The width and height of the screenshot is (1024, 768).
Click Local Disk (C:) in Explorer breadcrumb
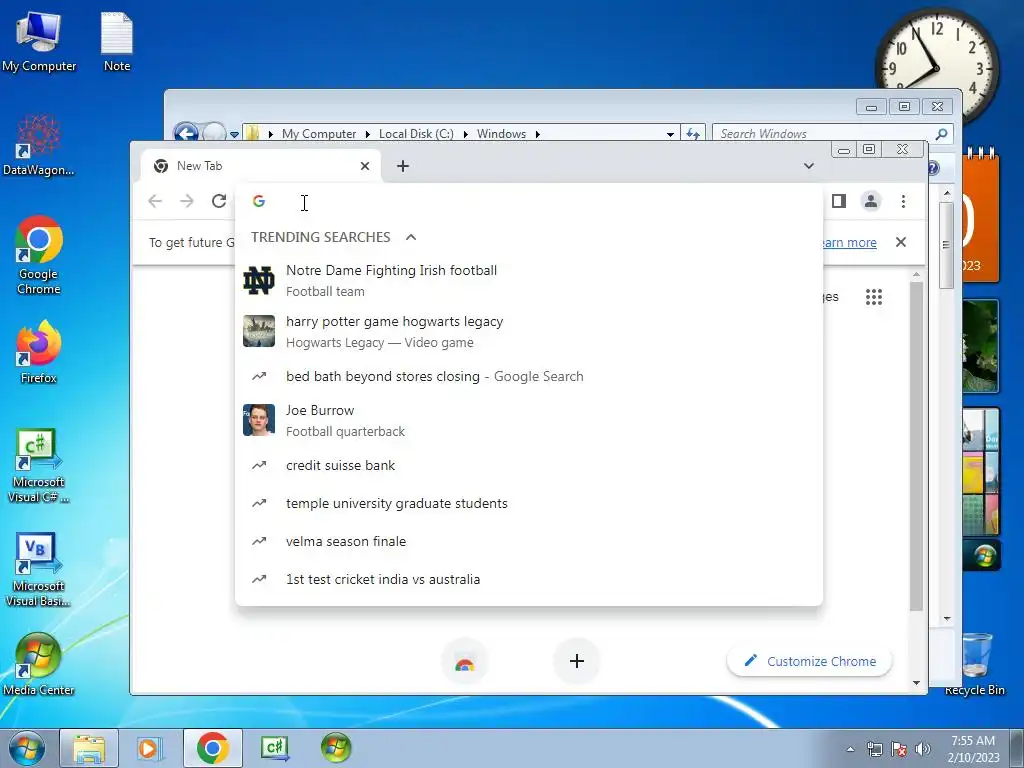pyautogui.click(x=416, y=134)
